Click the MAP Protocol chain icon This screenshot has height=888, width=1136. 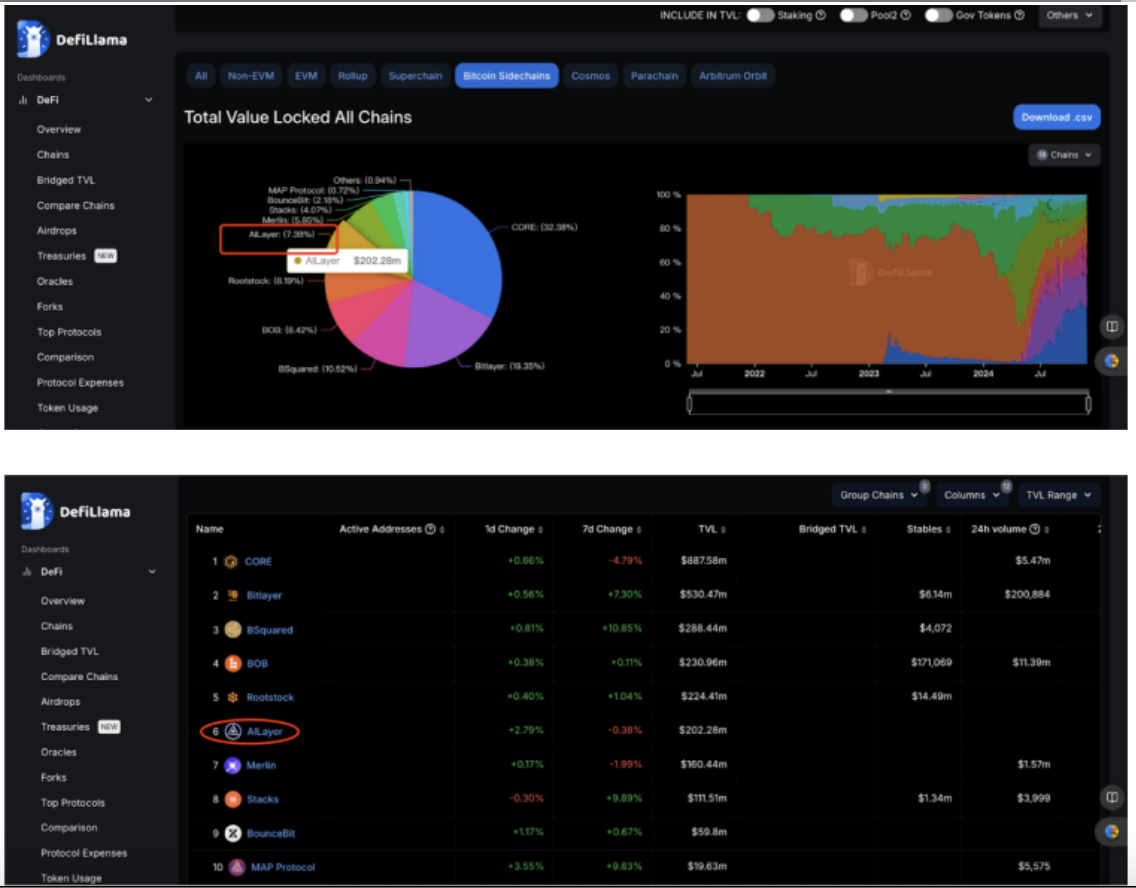pos(237,867)
